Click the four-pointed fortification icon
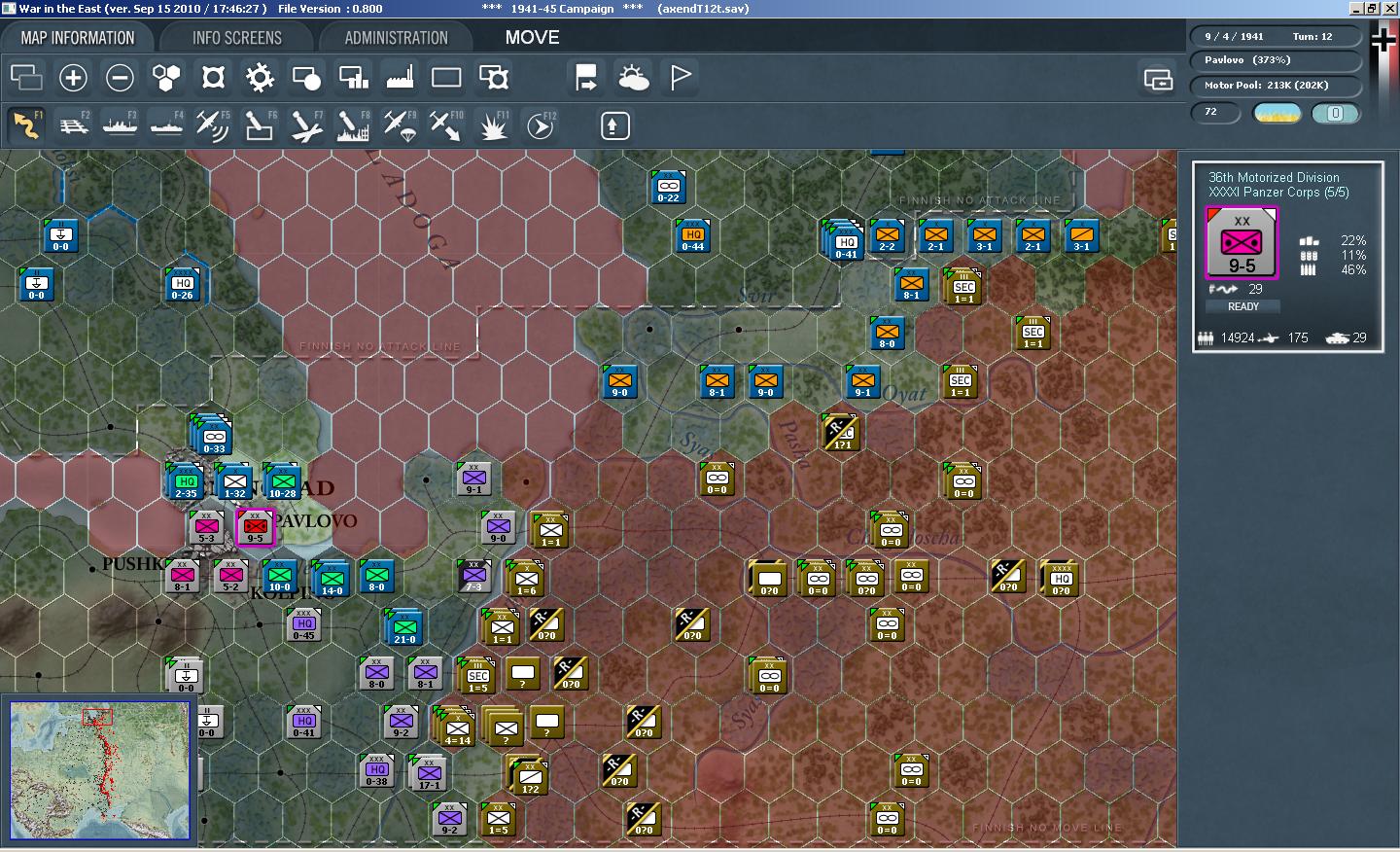1400x852 pixels. [213, 77]
